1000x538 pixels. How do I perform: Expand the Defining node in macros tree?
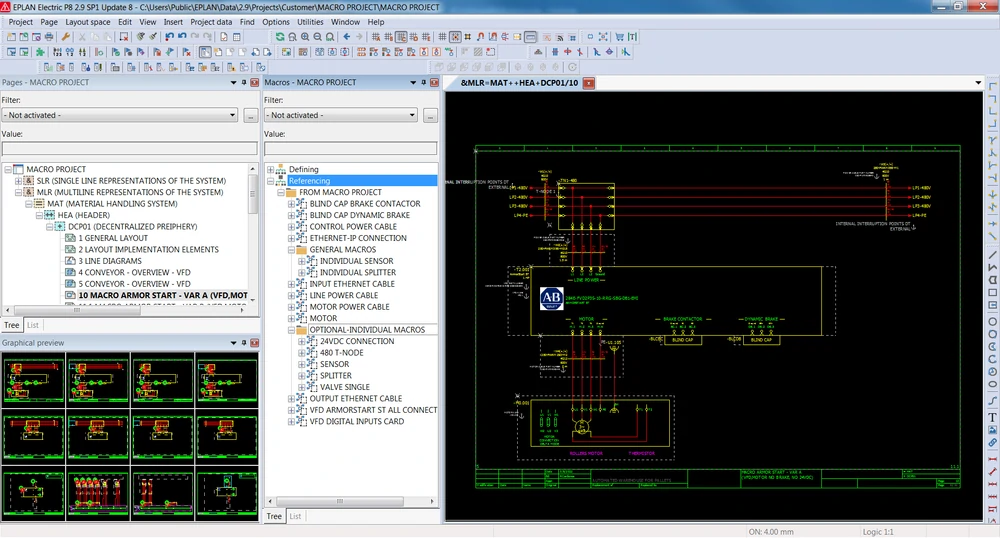[x=270, y=170]
